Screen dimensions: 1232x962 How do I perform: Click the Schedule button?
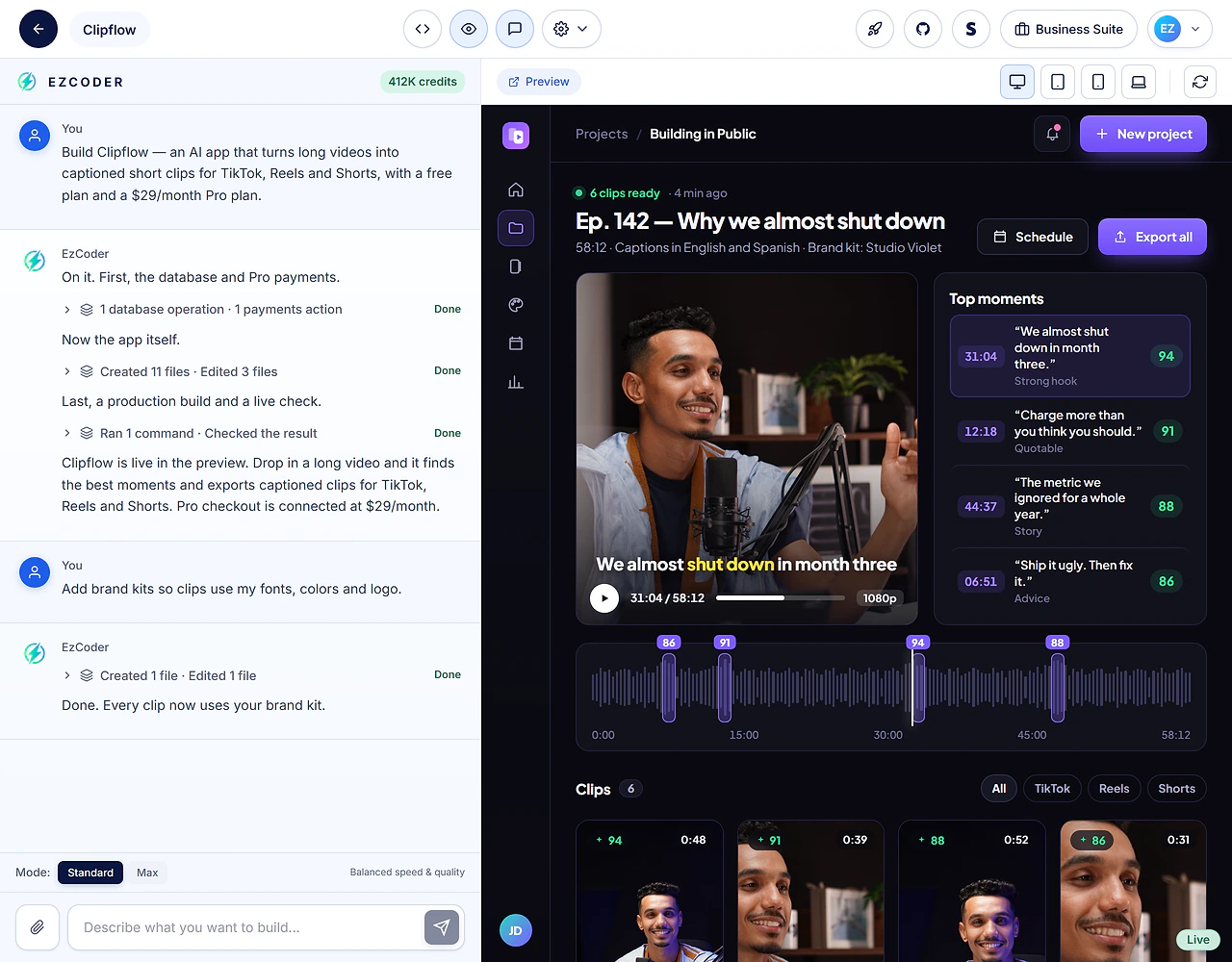(1033, 237)
